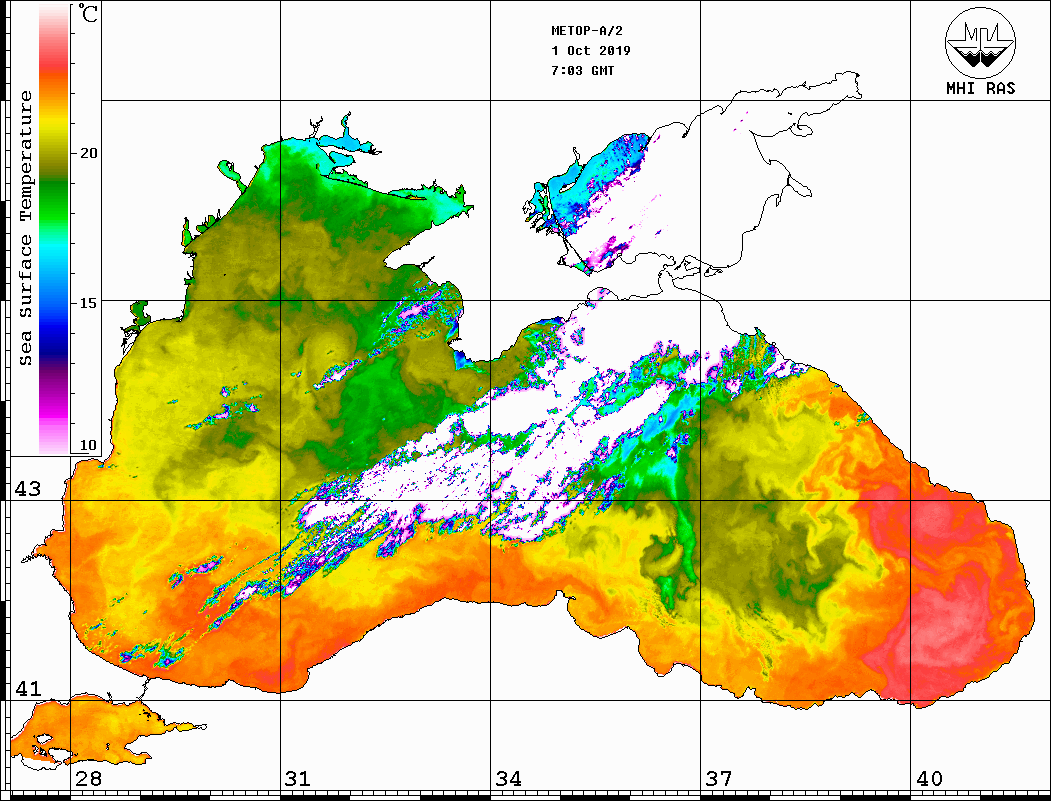Click longitude label 34

pyautogui.click(x=508, y=778)
